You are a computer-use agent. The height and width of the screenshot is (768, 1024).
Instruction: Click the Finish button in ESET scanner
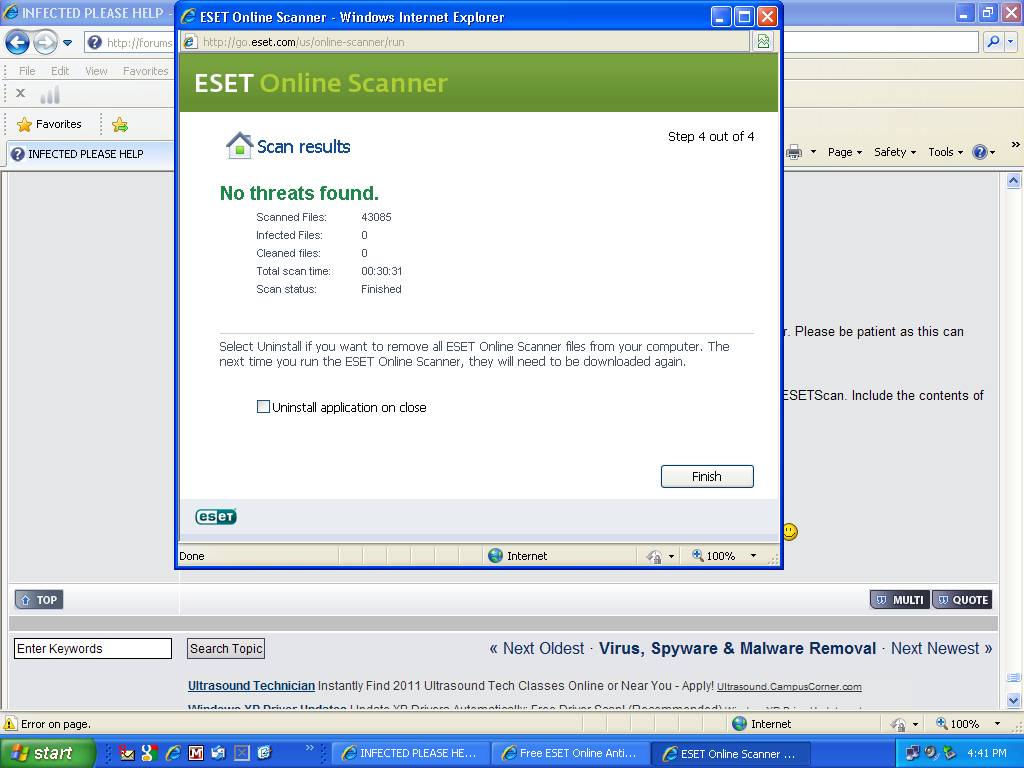[707, 477]
